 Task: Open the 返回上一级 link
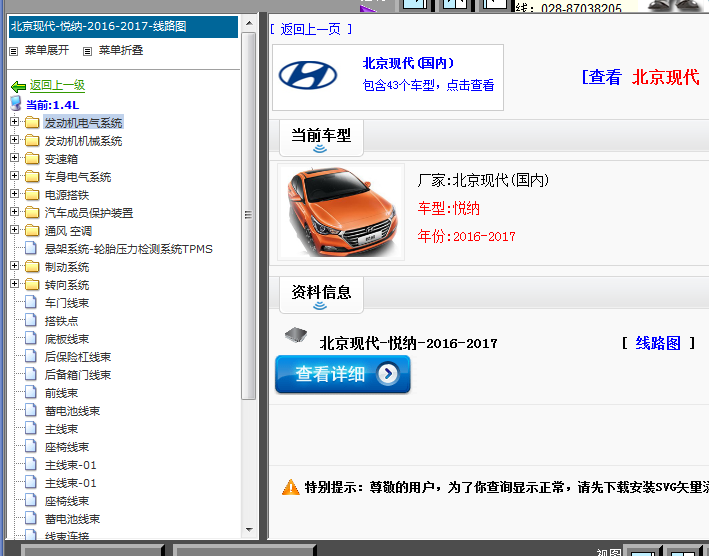57,85
